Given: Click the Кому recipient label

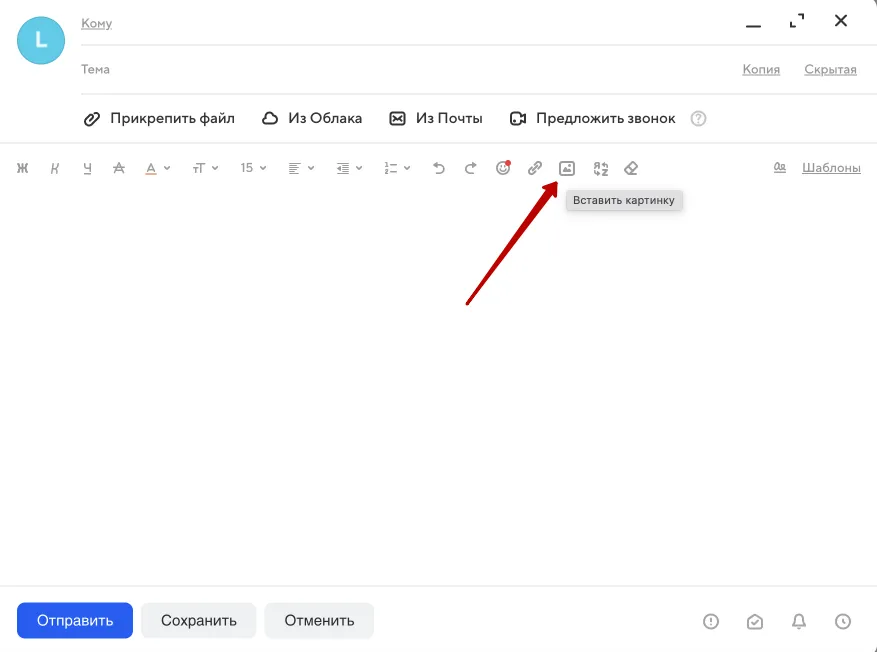Looking at the screenshot, I should [x=97, y=23].
